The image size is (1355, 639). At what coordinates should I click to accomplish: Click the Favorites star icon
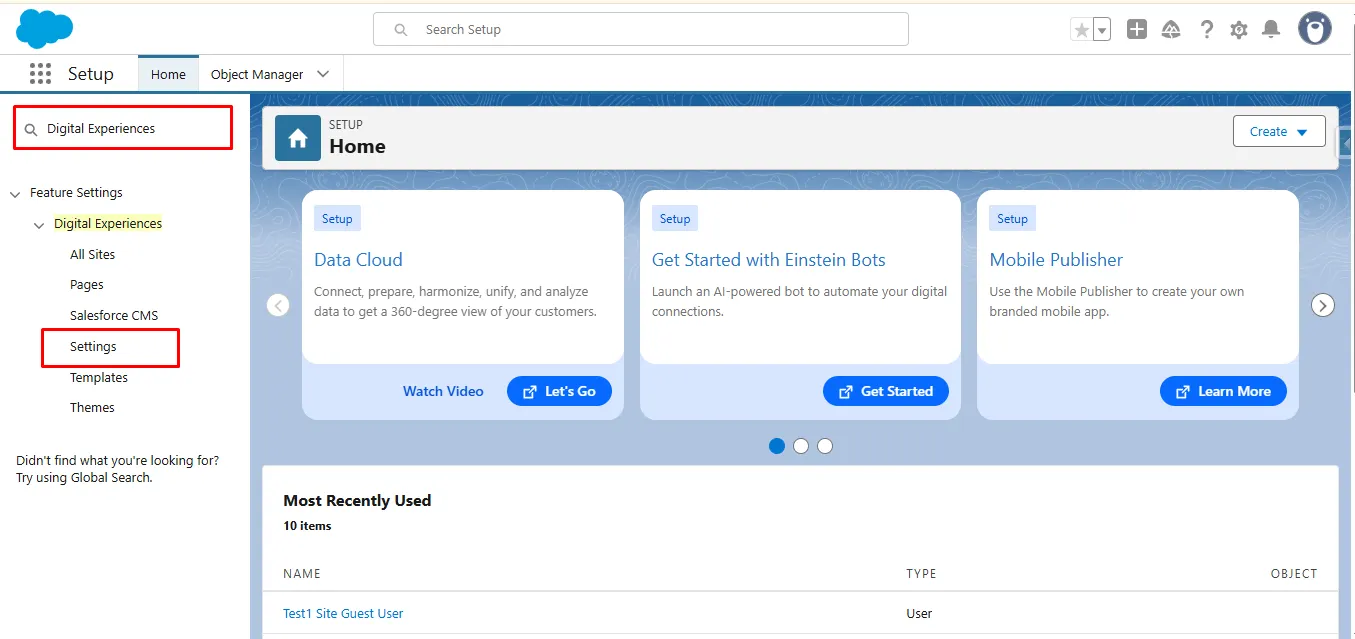pyautogui.click(x=1081, y=30)
